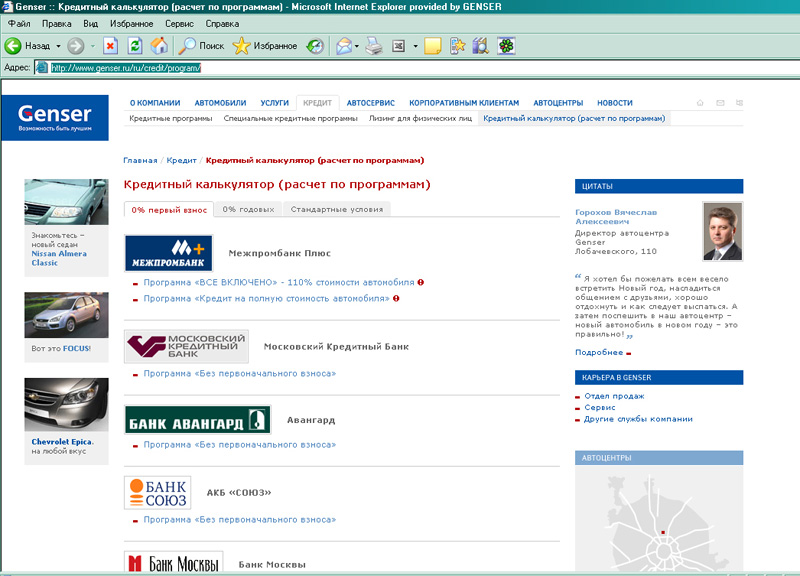The height and width of the screenshot is (576, 800).
Task: Open «Кредитные программы» submenu link
Action: pos(170,118)
